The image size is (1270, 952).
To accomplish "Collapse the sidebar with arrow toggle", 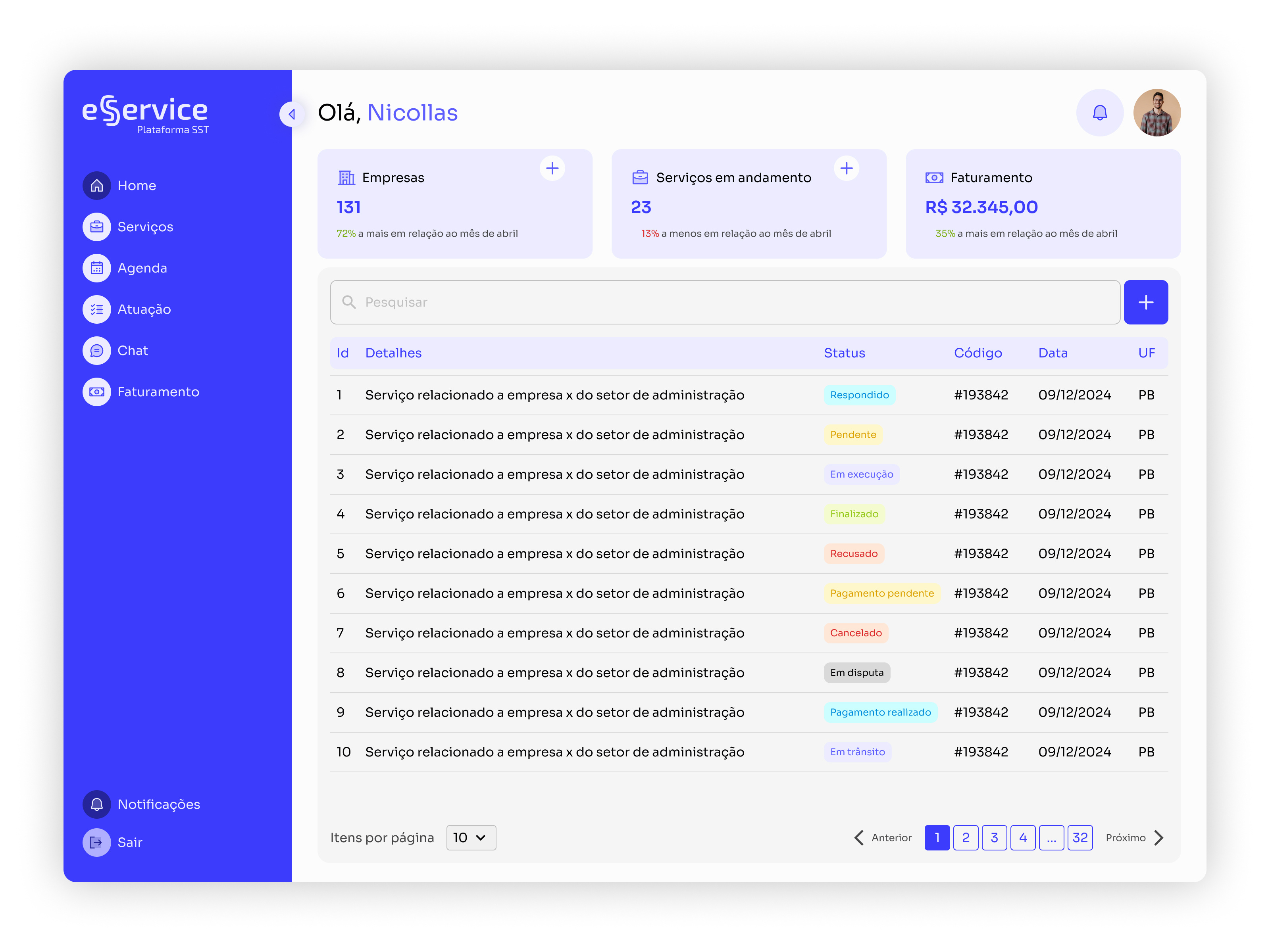I will [292, 113].
